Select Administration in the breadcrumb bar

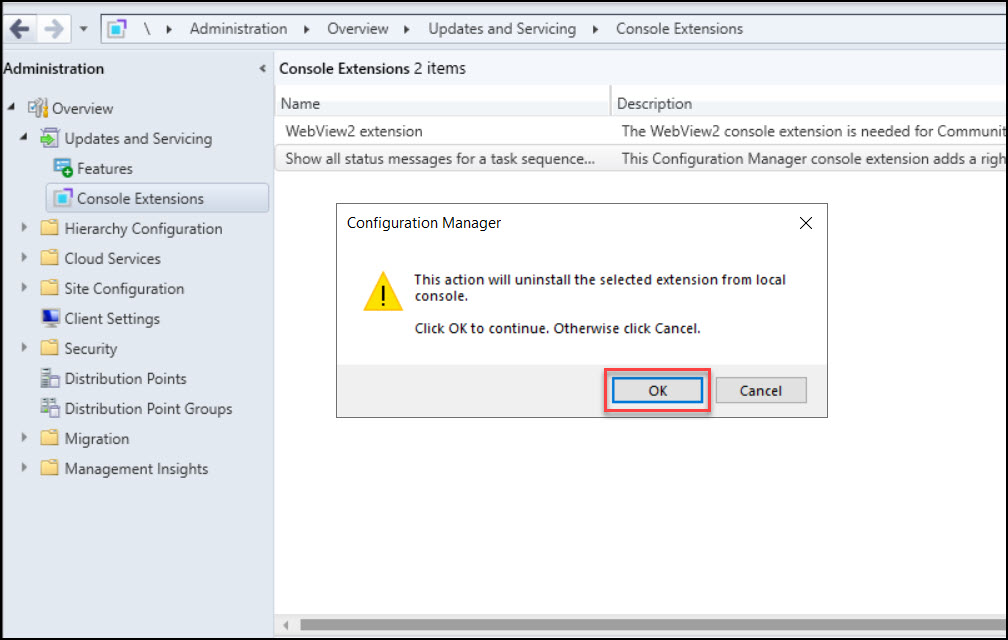tap(238, 29)
